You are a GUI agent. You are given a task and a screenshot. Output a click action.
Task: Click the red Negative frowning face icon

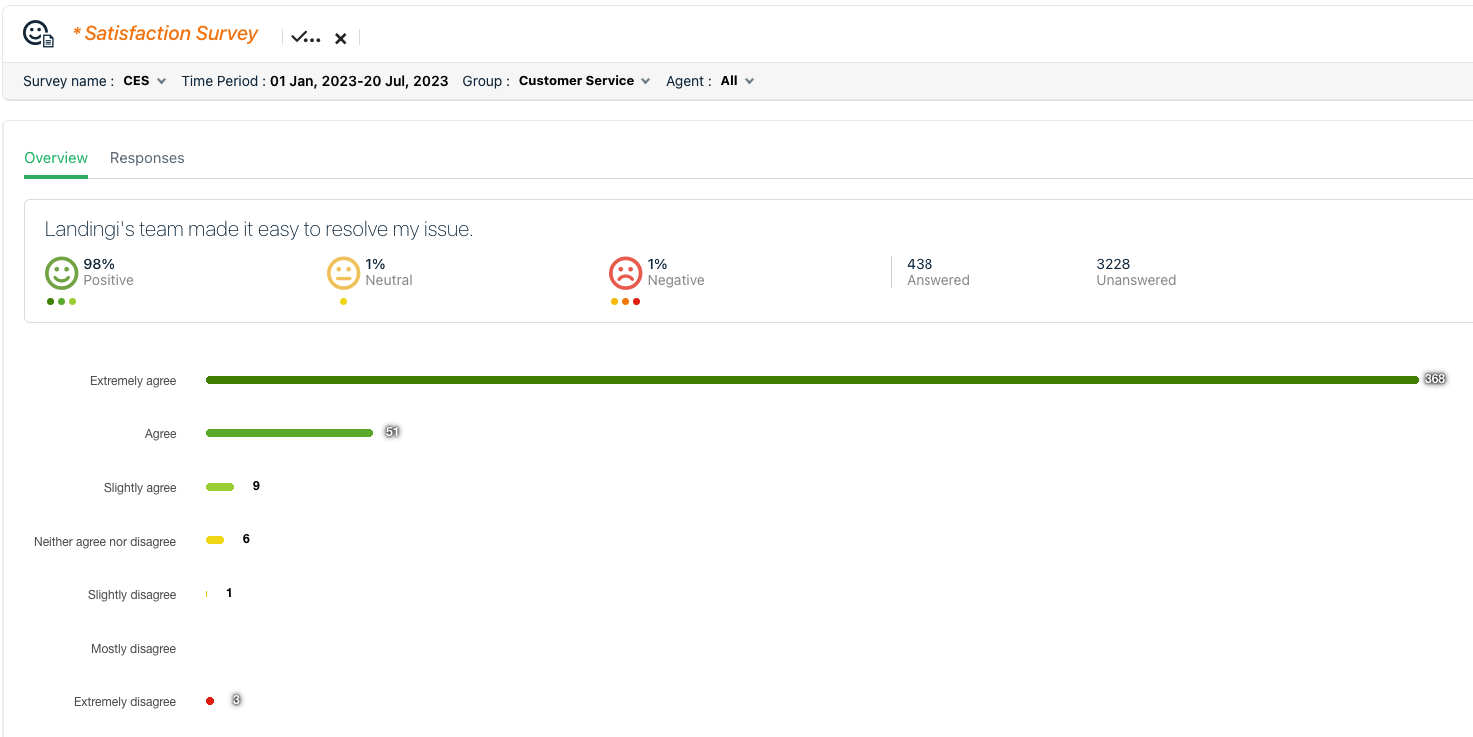(x=625, y=273)
